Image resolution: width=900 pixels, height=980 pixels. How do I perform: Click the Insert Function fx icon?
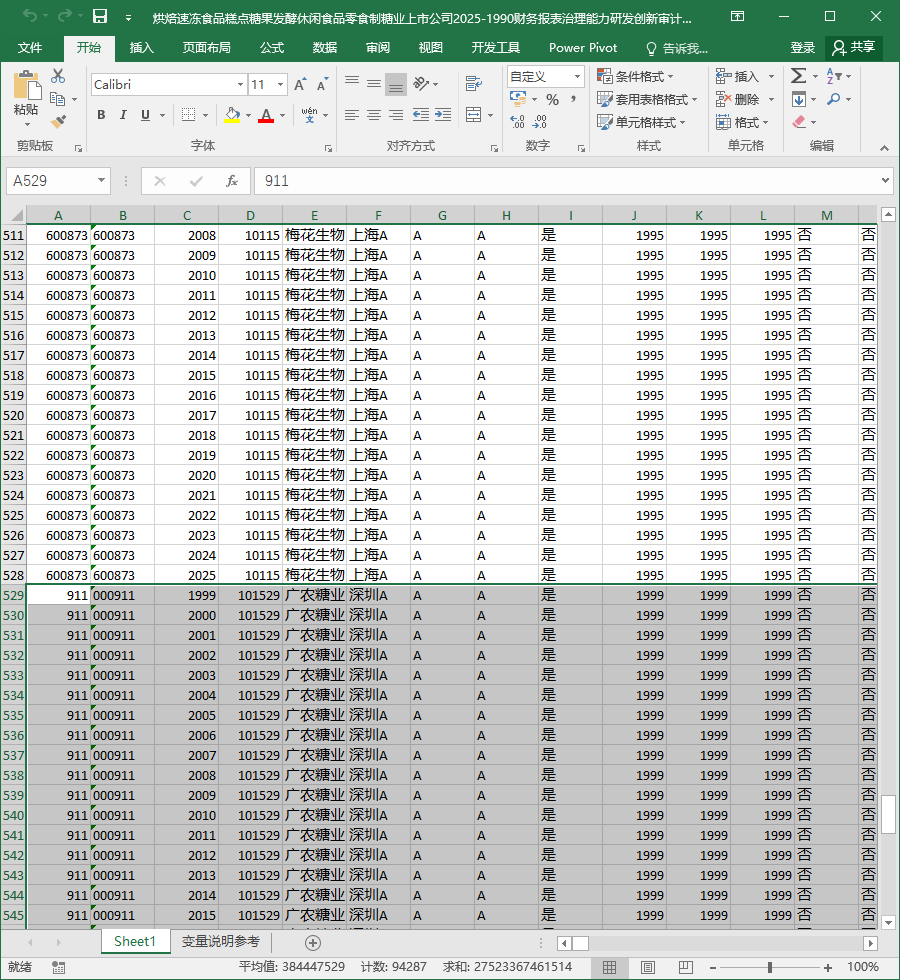click(232, 181)
